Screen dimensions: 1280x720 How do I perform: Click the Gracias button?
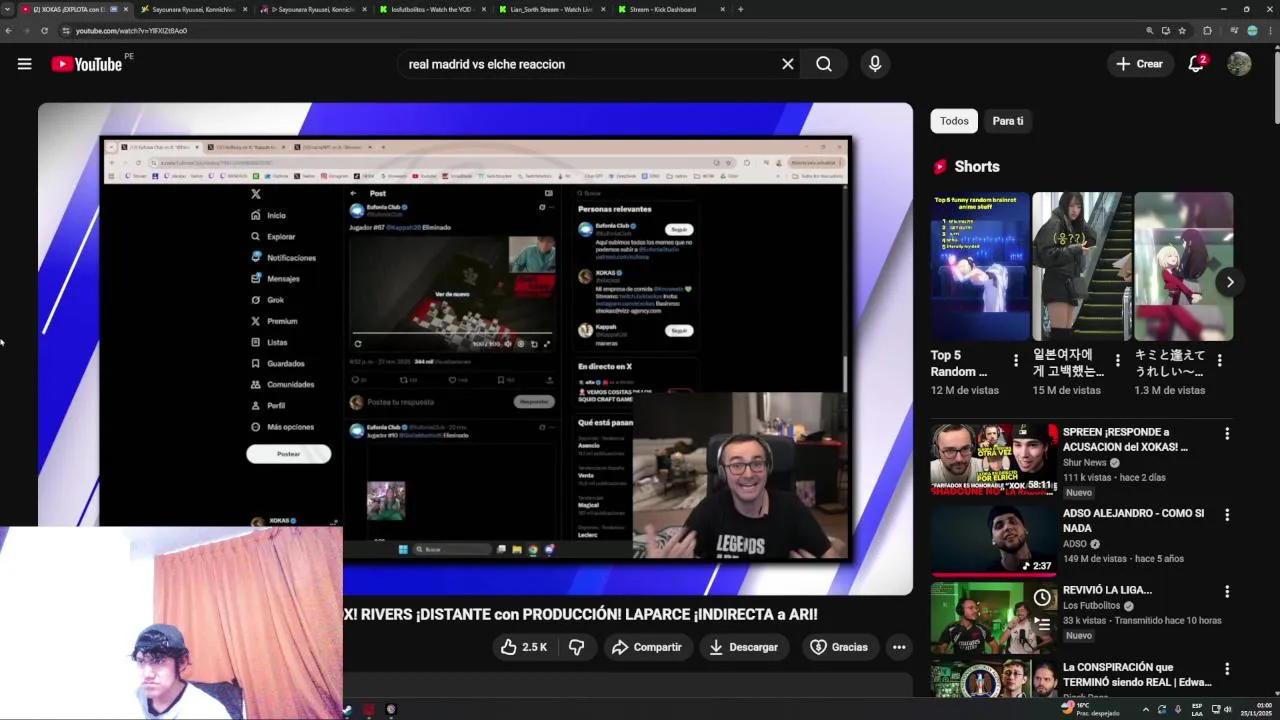839,647
